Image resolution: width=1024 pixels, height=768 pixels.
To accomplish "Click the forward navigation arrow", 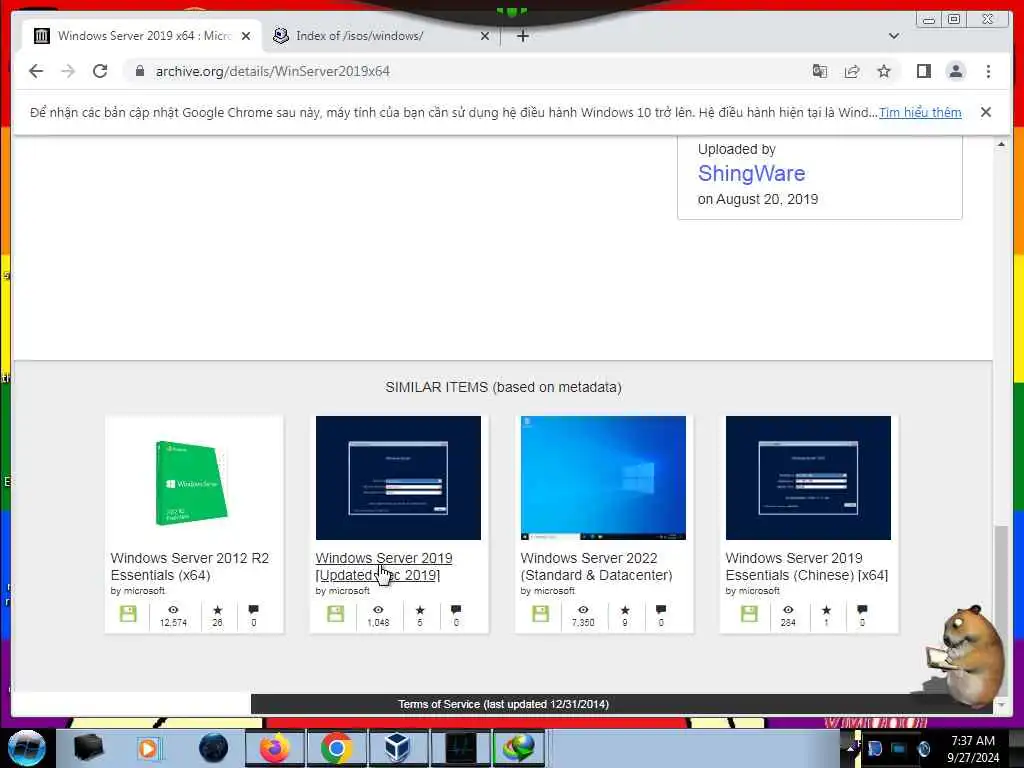I will point(68,71).
